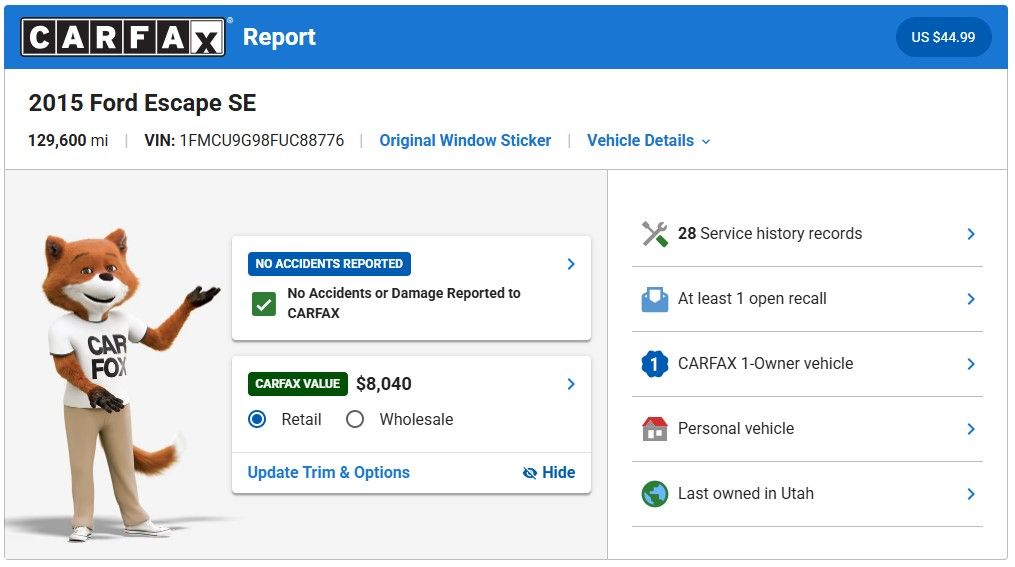Expand the CARFAX Value chevron arrow
The width and height of the screenshot is (1015, 567).
[571, 384]
